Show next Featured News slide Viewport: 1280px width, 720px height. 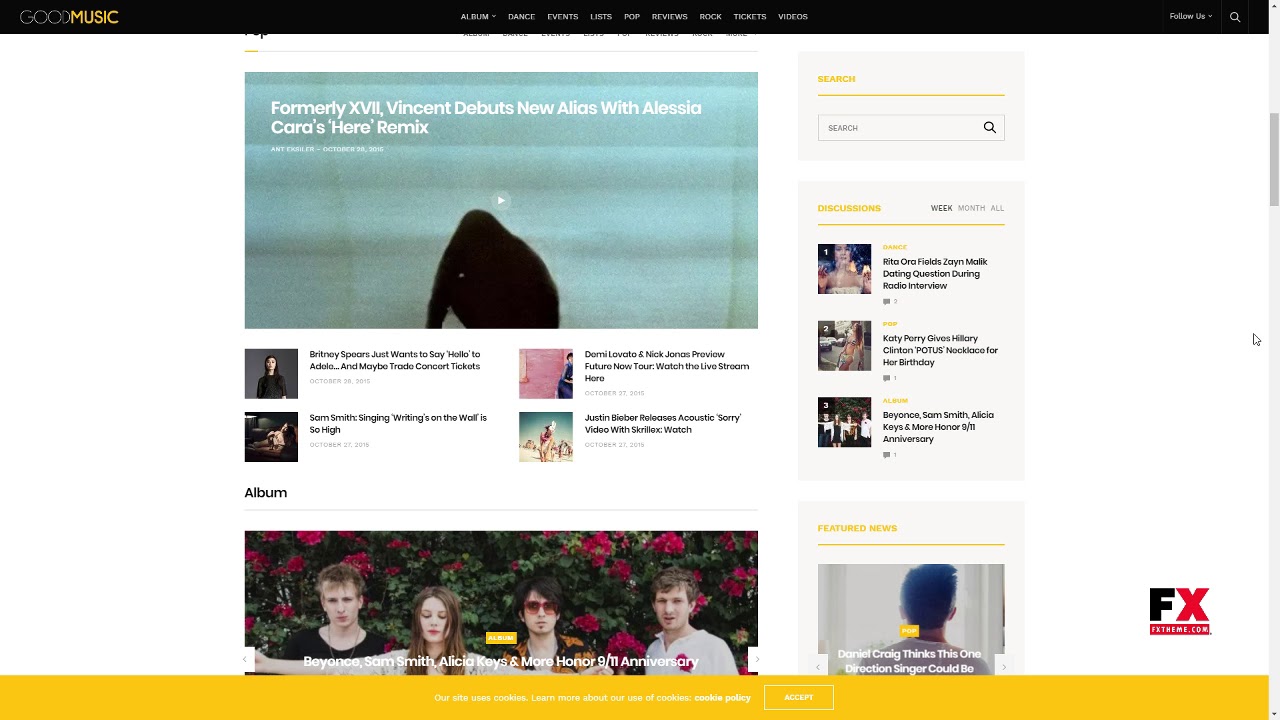click(x=1003, y=666)
